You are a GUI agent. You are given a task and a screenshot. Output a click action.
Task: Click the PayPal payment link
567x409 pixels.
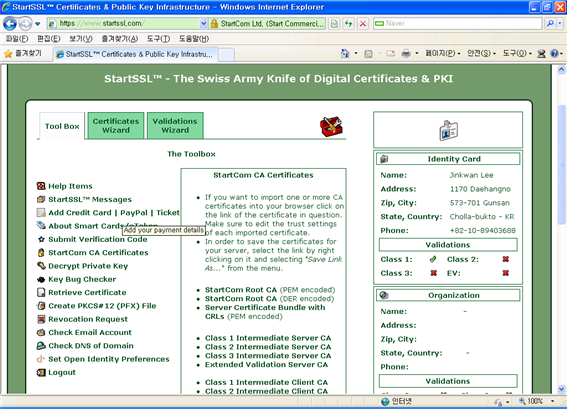pos(134,213)
